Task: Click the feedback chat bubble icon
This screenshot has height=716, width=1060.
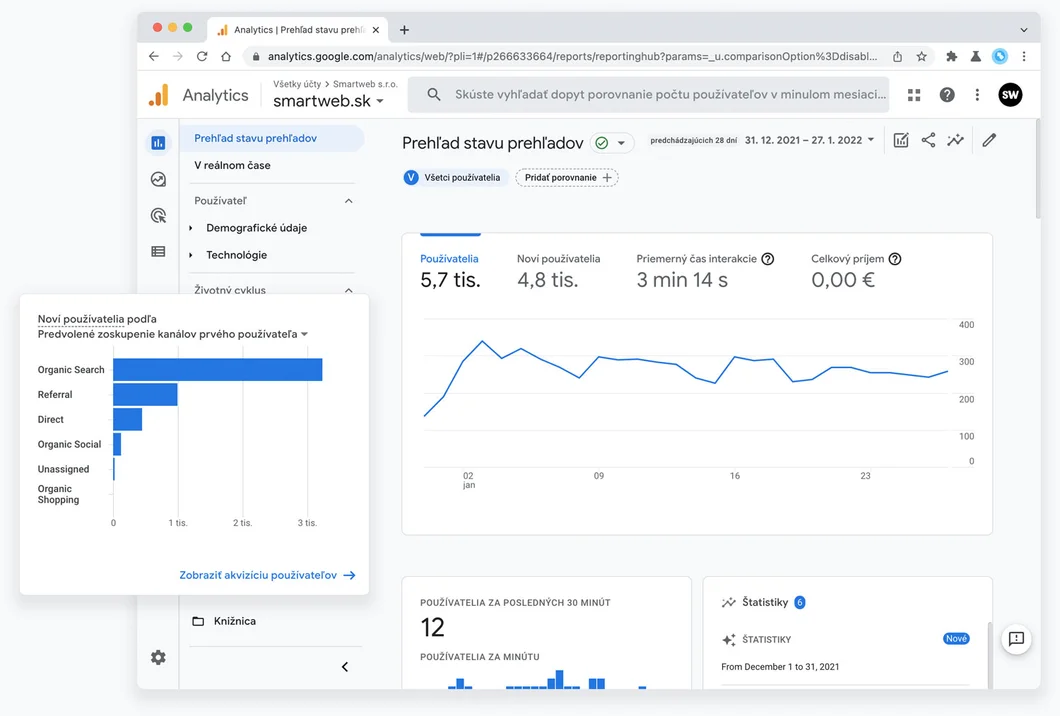Action: (x=1016, y=639)
